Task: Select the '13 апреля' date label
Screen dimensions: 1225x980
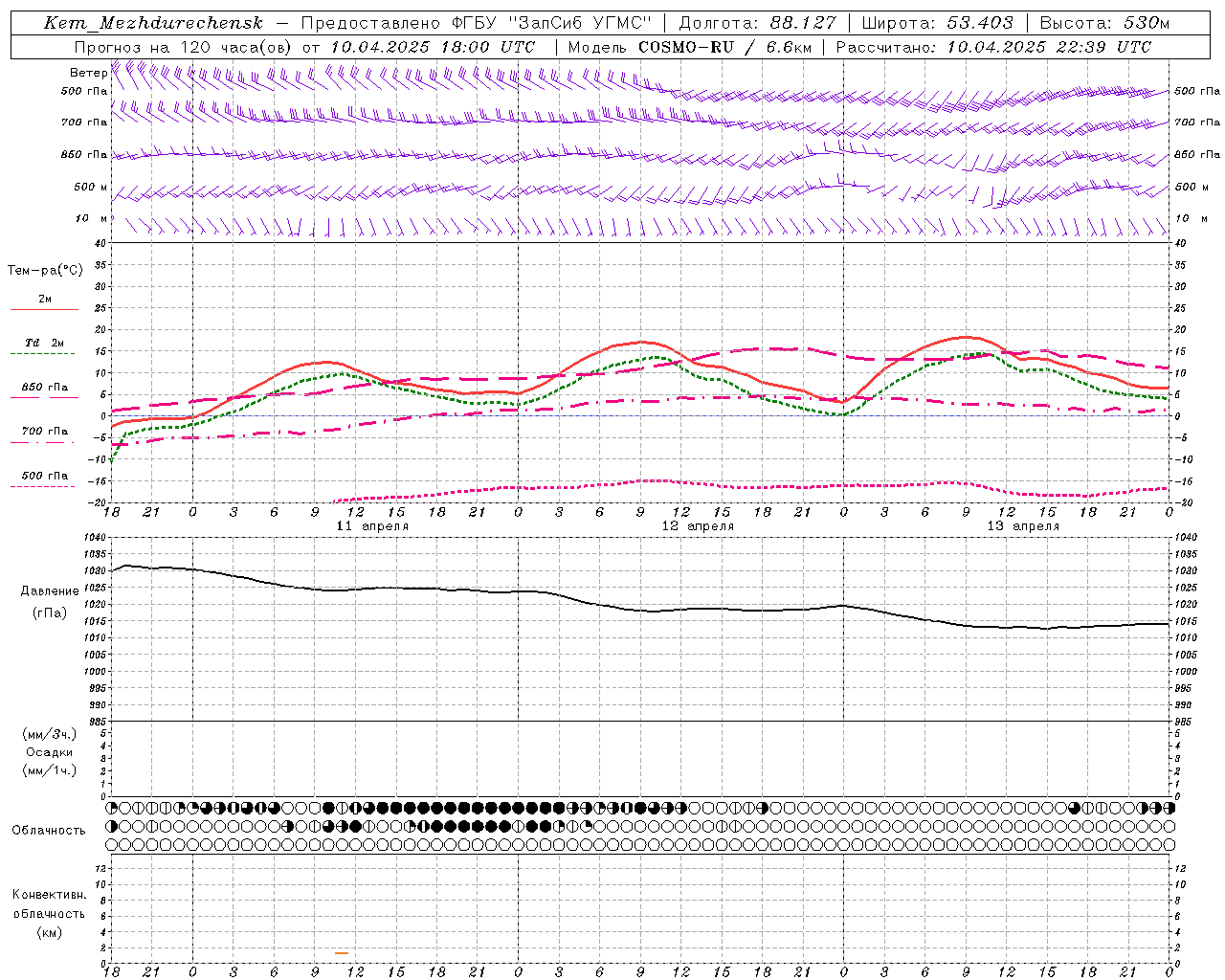Action: 1023,526
